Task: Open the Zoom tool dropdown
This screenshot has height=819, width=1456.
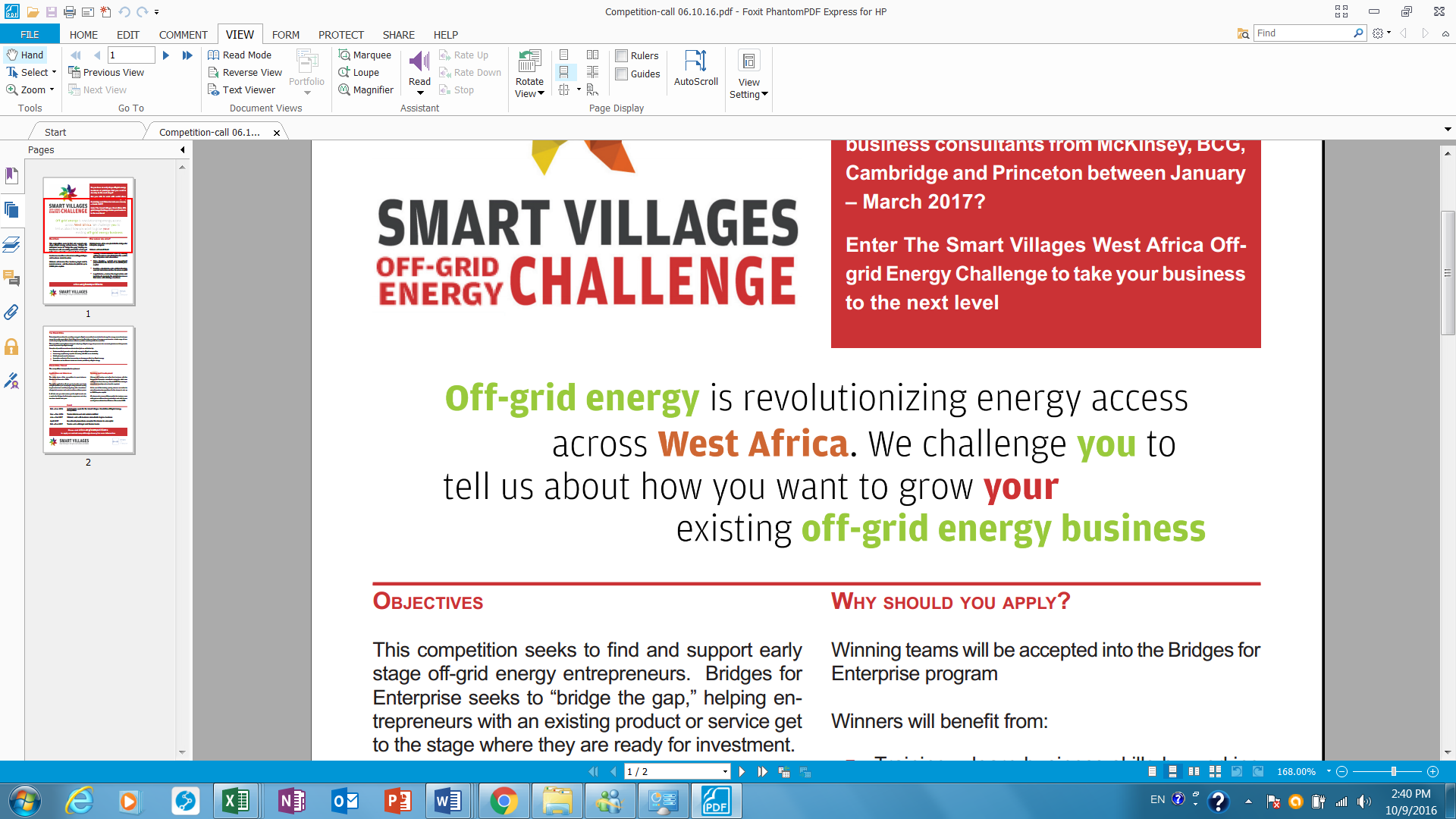Action: click(x=52, y=89)
